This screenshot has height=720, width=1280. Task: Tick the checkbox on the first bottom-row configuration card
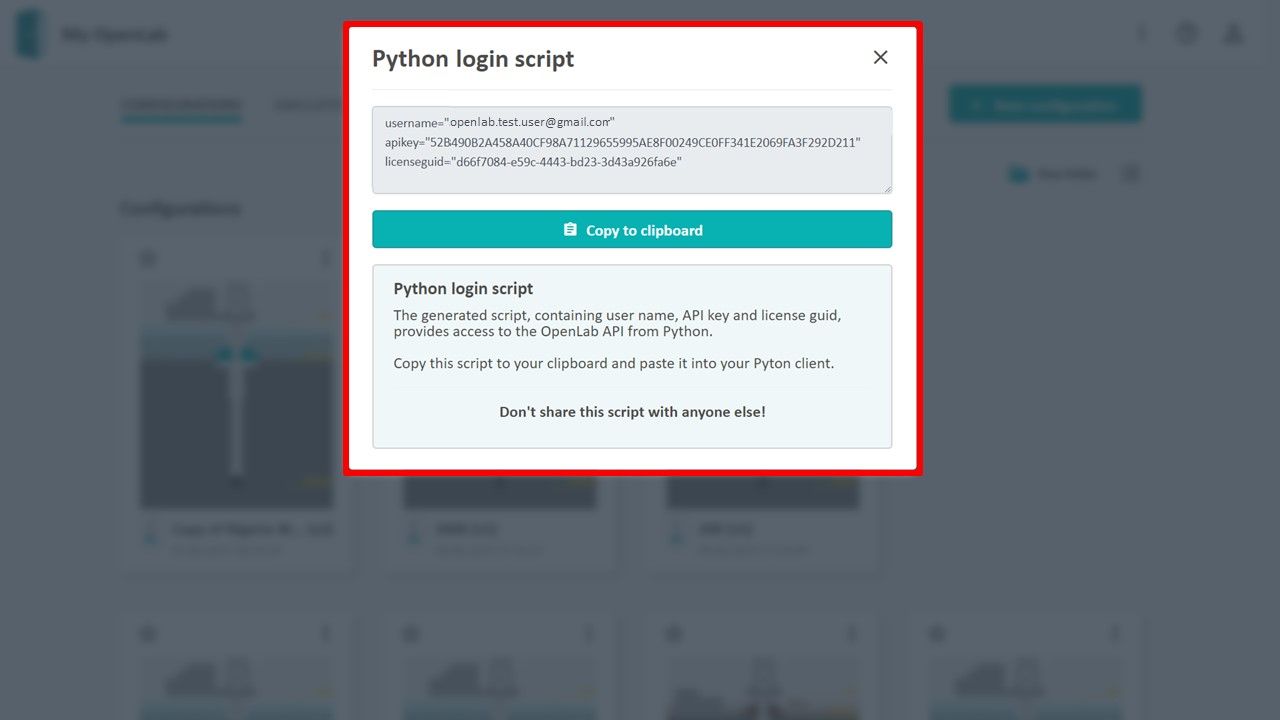148,634
